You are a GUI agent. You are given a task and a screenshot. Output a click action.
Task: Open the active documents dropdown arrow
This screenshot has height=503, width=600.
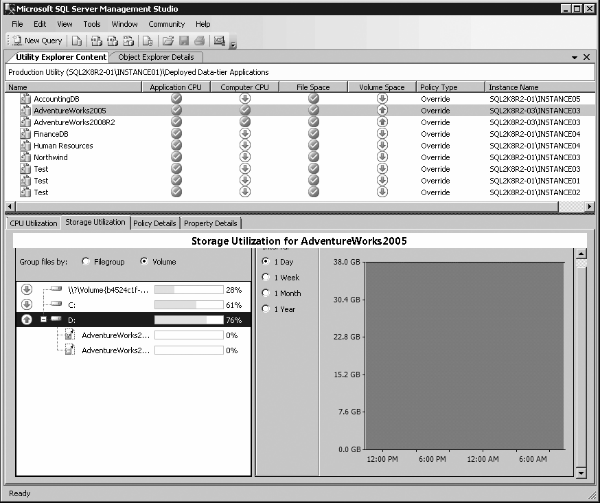pyautogui.click(x=574, y=57)
